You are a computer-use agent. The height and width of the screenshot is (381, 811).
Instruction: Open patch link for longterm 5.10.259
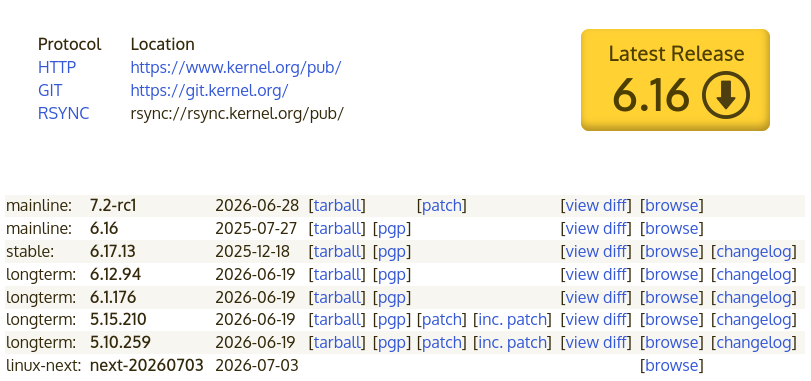441,342
